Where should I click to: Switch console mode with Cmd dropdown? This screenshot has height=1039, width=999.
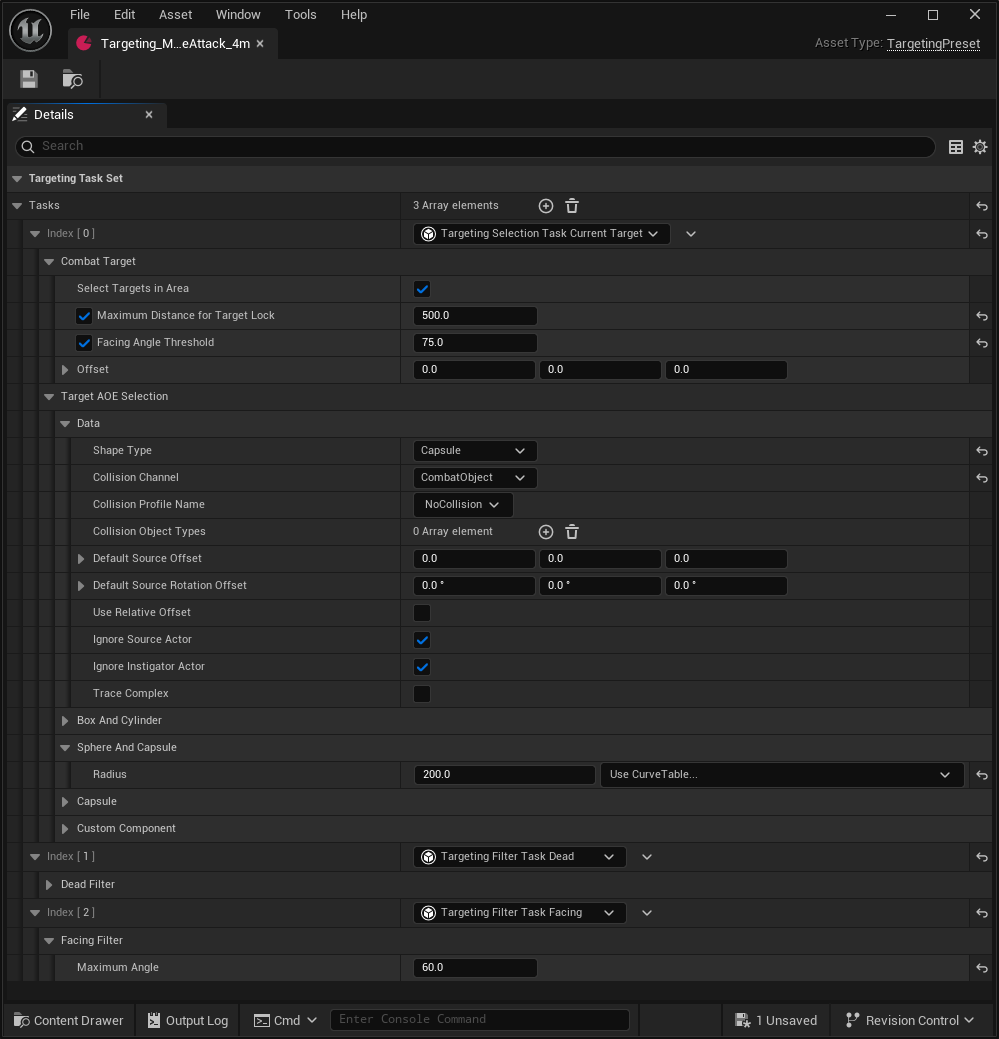click(286, 1020)
